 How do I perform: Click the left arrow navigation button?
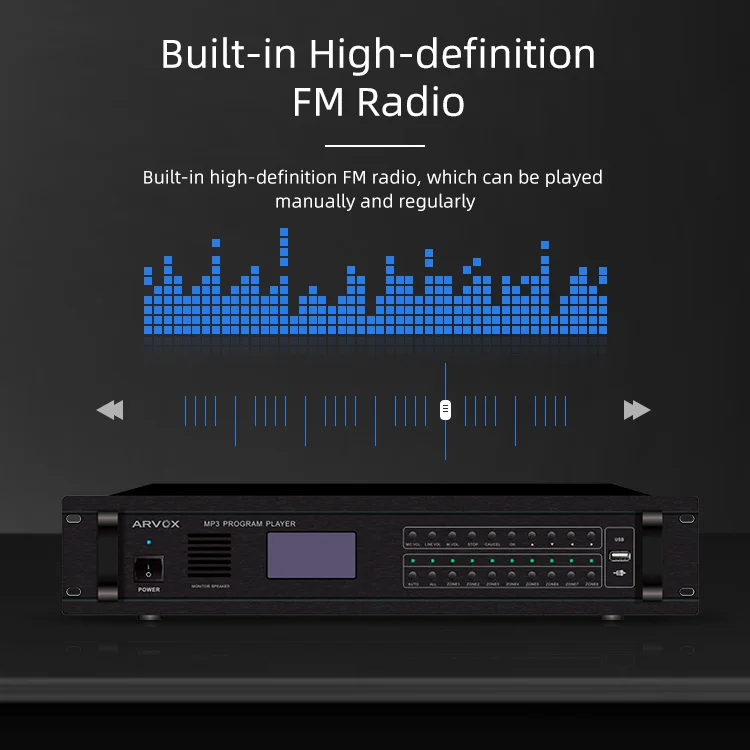(x=571, y=535)
